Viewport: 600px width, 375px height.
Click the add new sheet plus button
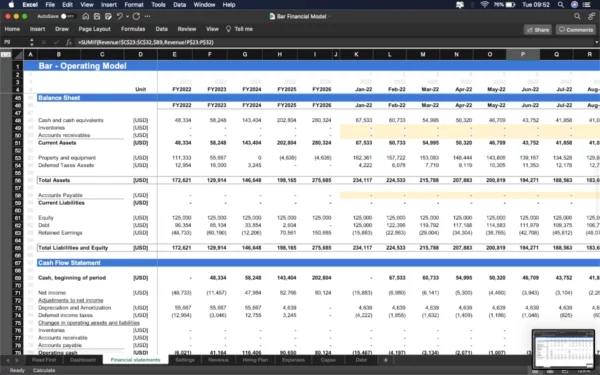pyautogui.click(x=386, y=360)
